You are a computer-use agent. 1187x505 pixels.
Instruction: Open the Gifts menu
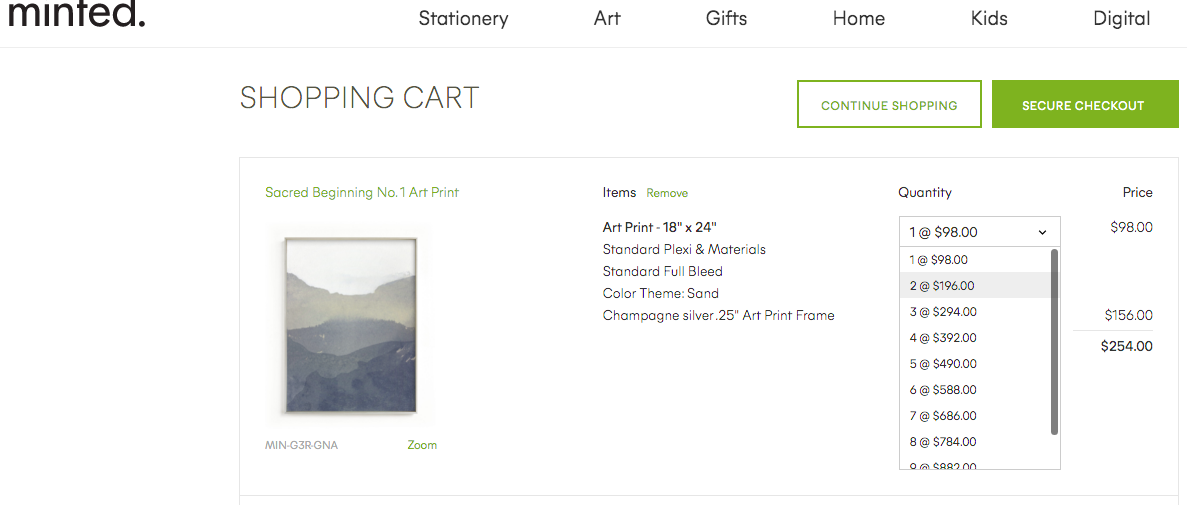tap(727, 18)
